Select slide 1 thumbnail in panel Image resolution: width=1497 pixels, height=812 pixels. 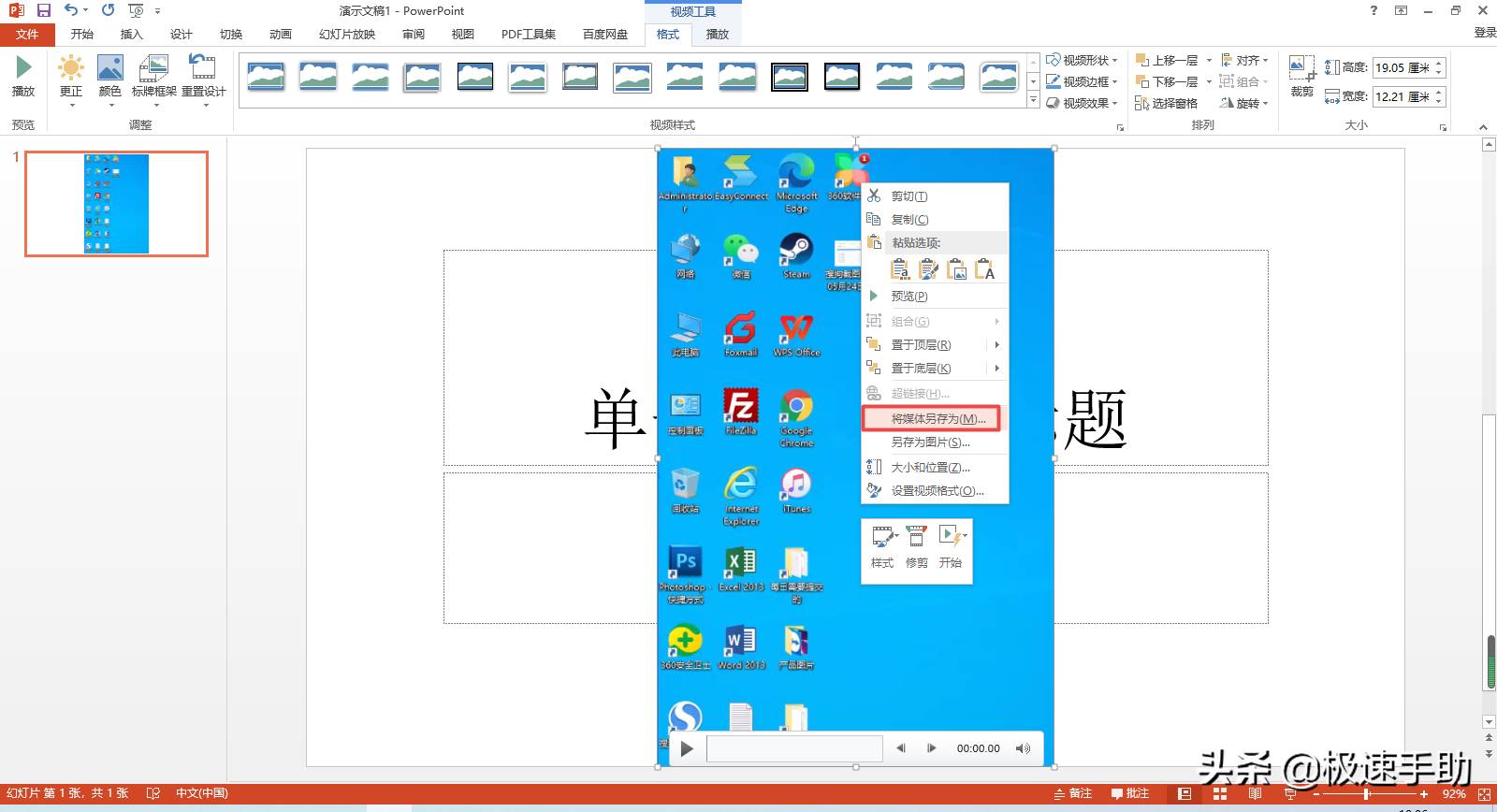tap(116, 203)
